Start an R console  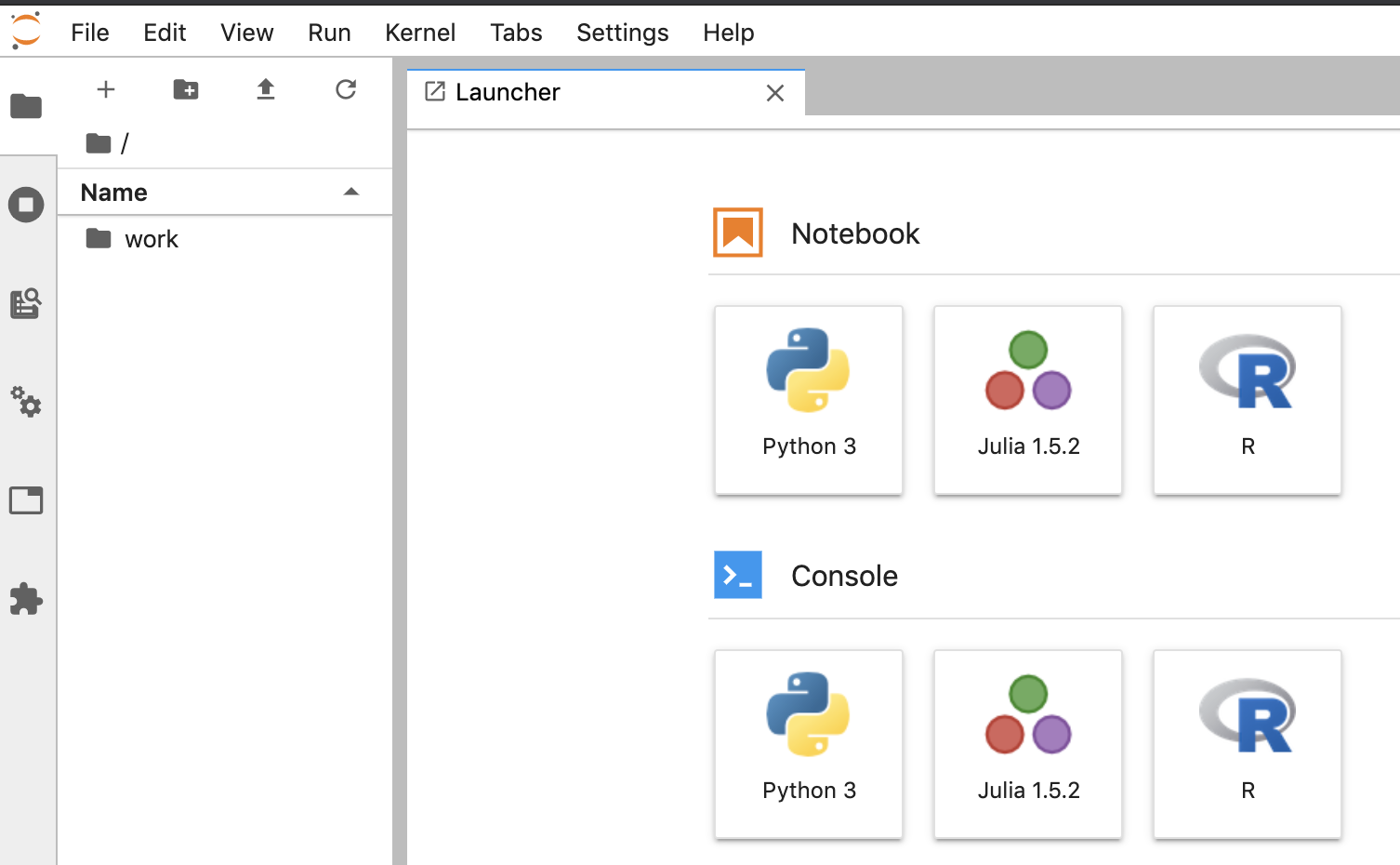click(1248, 744)
